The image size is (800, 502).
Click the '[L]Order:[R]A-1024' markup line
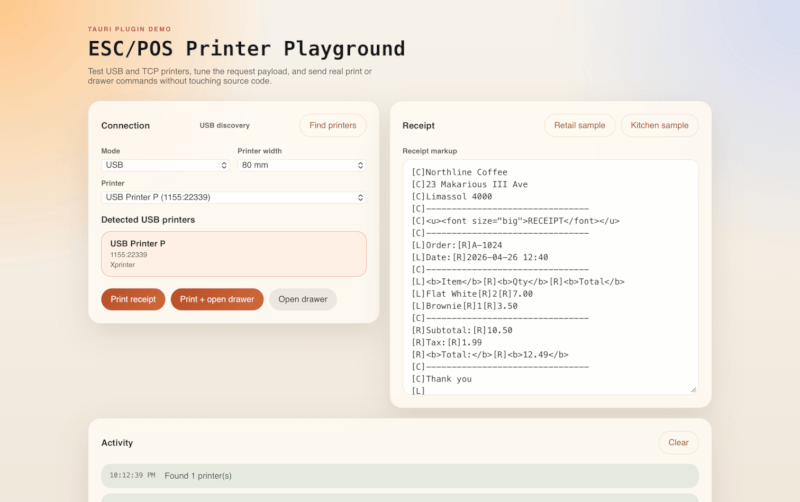tap(457, 245)
